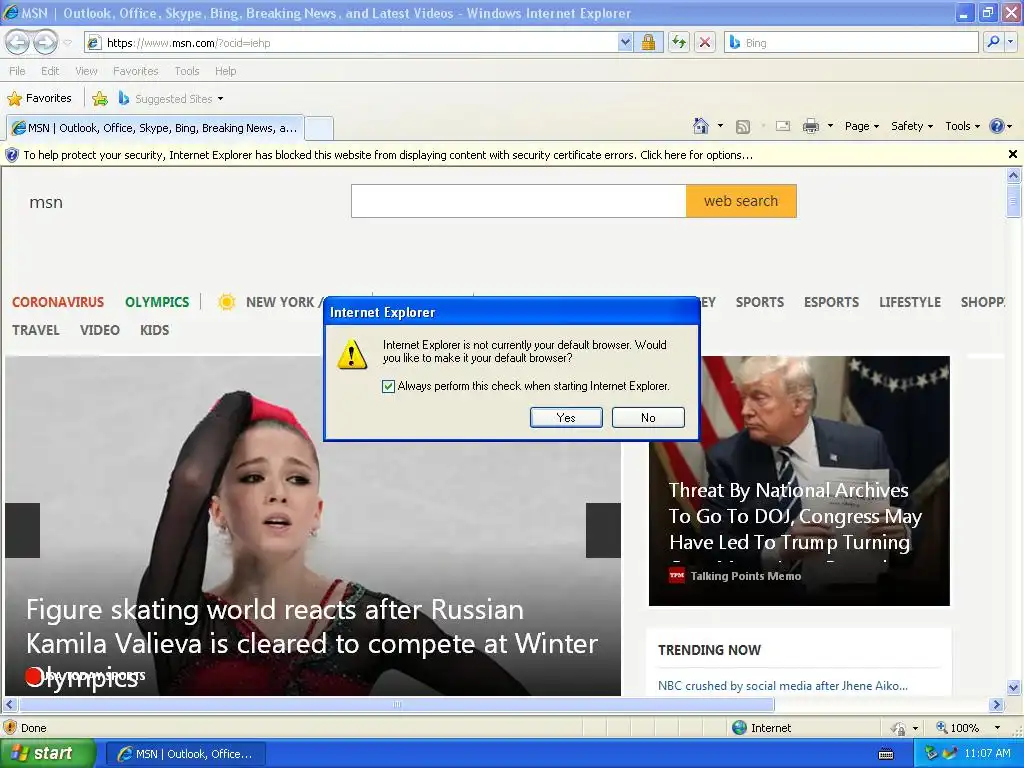Expand the address bar history dropdown
1024x768 pixels.
625,43
